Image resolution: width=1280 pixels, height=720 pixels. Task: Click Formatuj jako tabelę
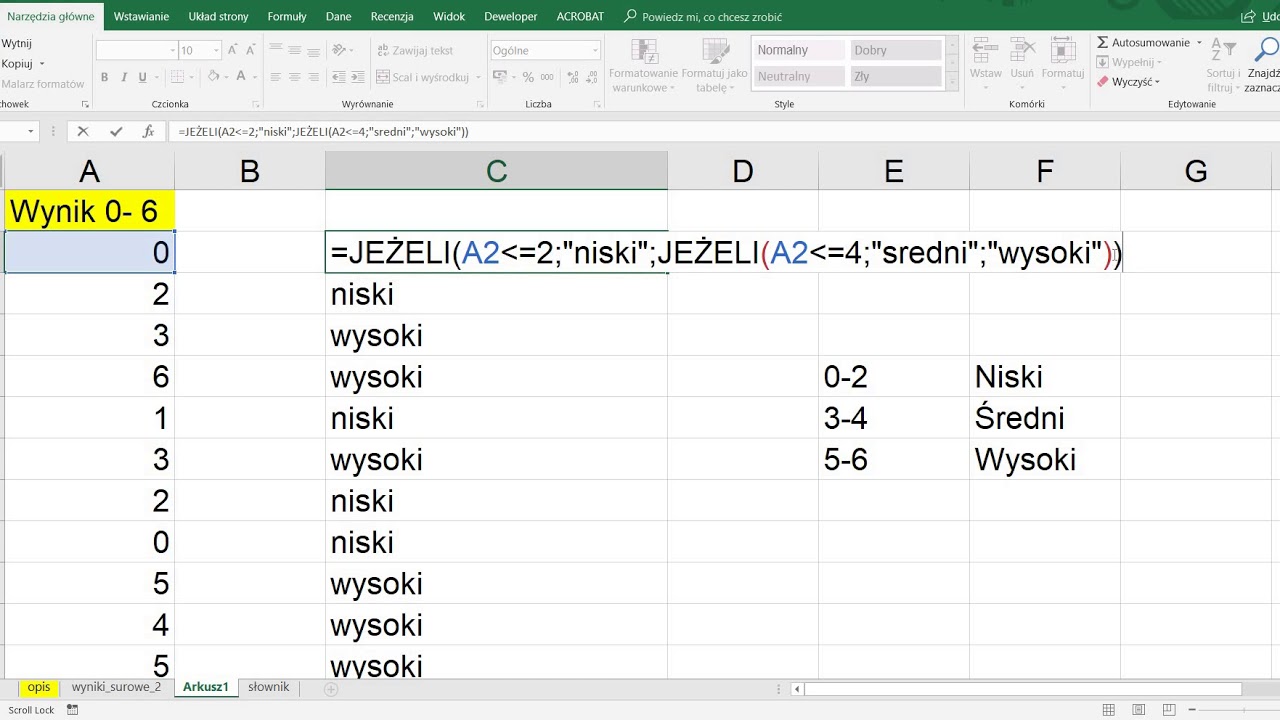coord(714,67)
